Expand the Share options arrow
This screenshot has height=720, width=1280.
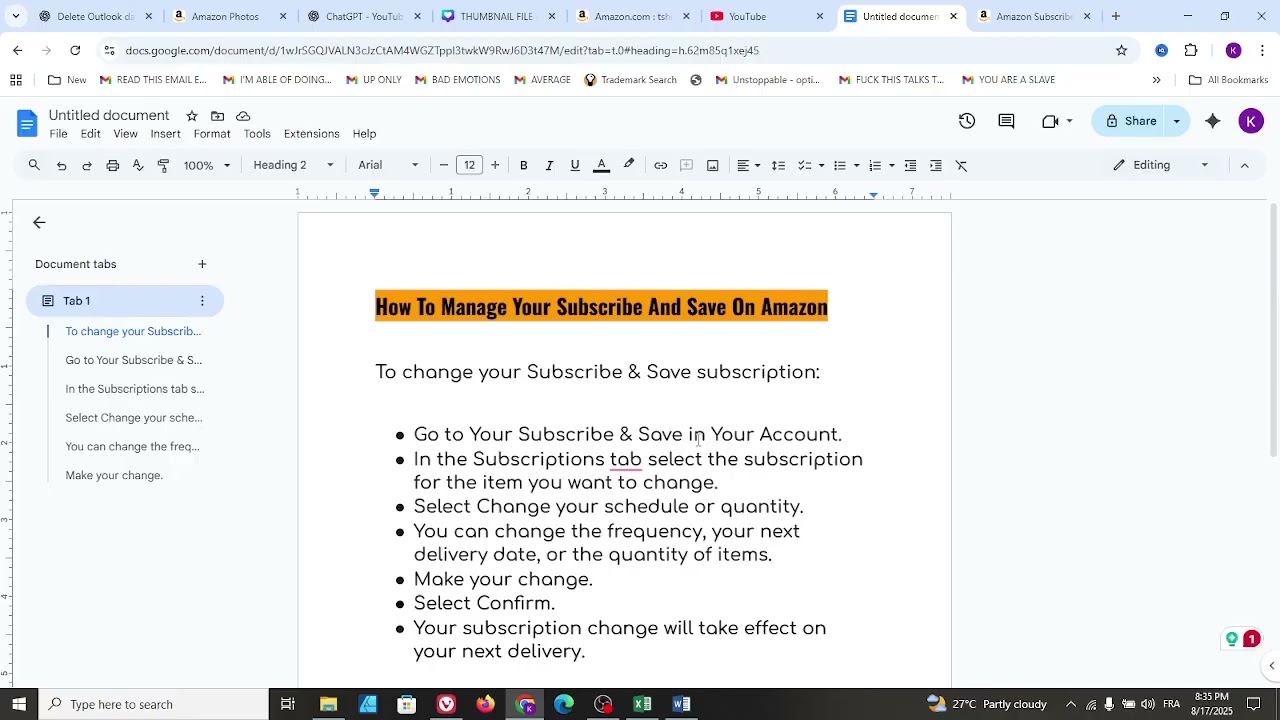pos(1177,121)
